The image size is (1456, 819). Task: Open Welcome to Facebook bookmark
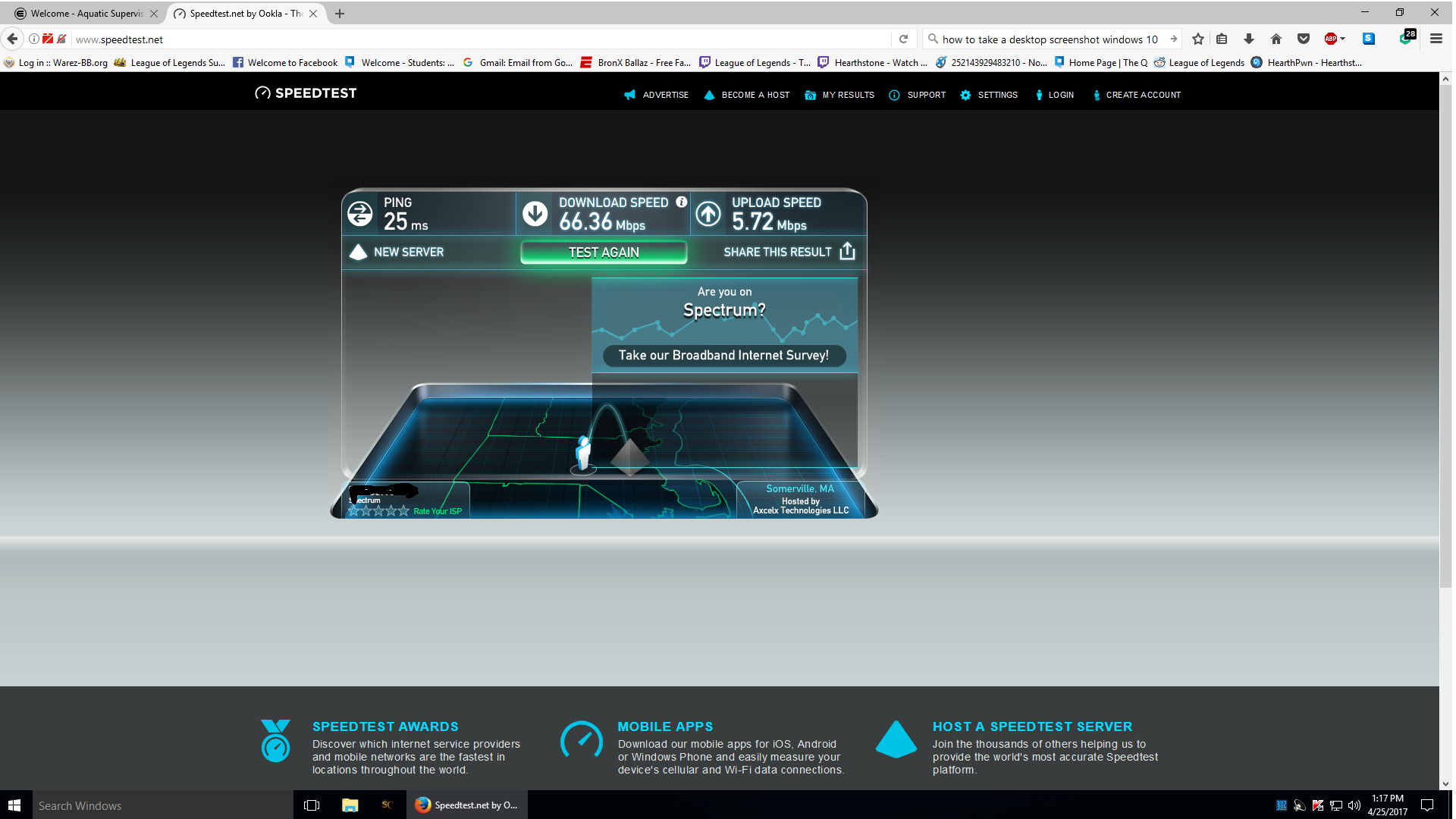pyautogui.click(x=285, y=63)
